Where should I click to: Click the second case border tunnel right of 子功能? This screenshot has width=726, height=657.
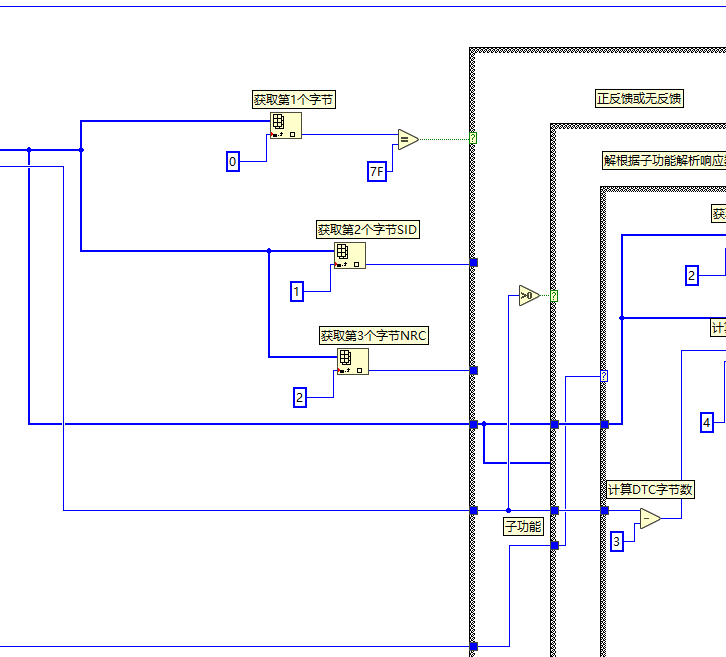pos(555,511)
